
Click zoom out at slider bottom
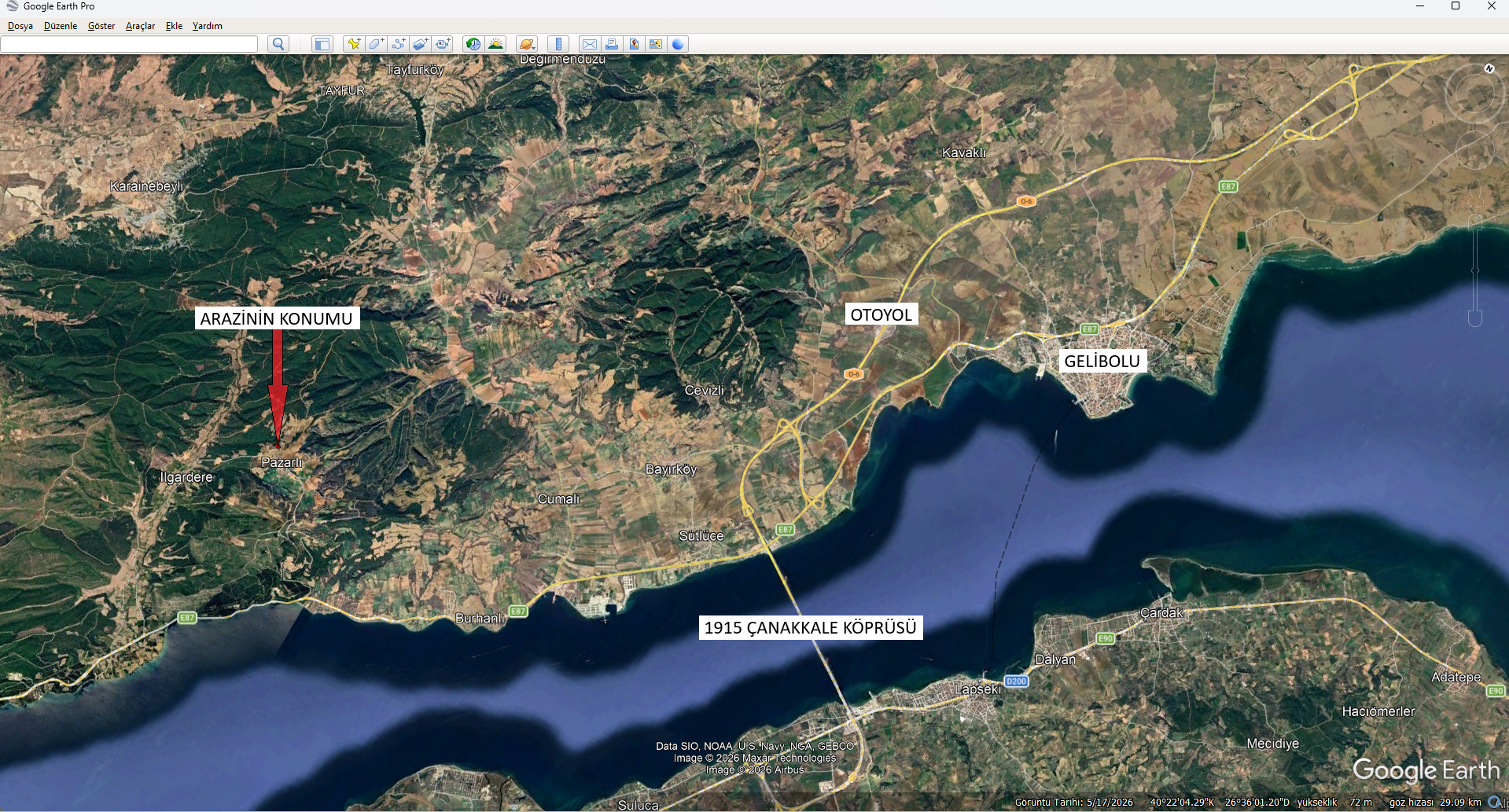(1475, 318)
